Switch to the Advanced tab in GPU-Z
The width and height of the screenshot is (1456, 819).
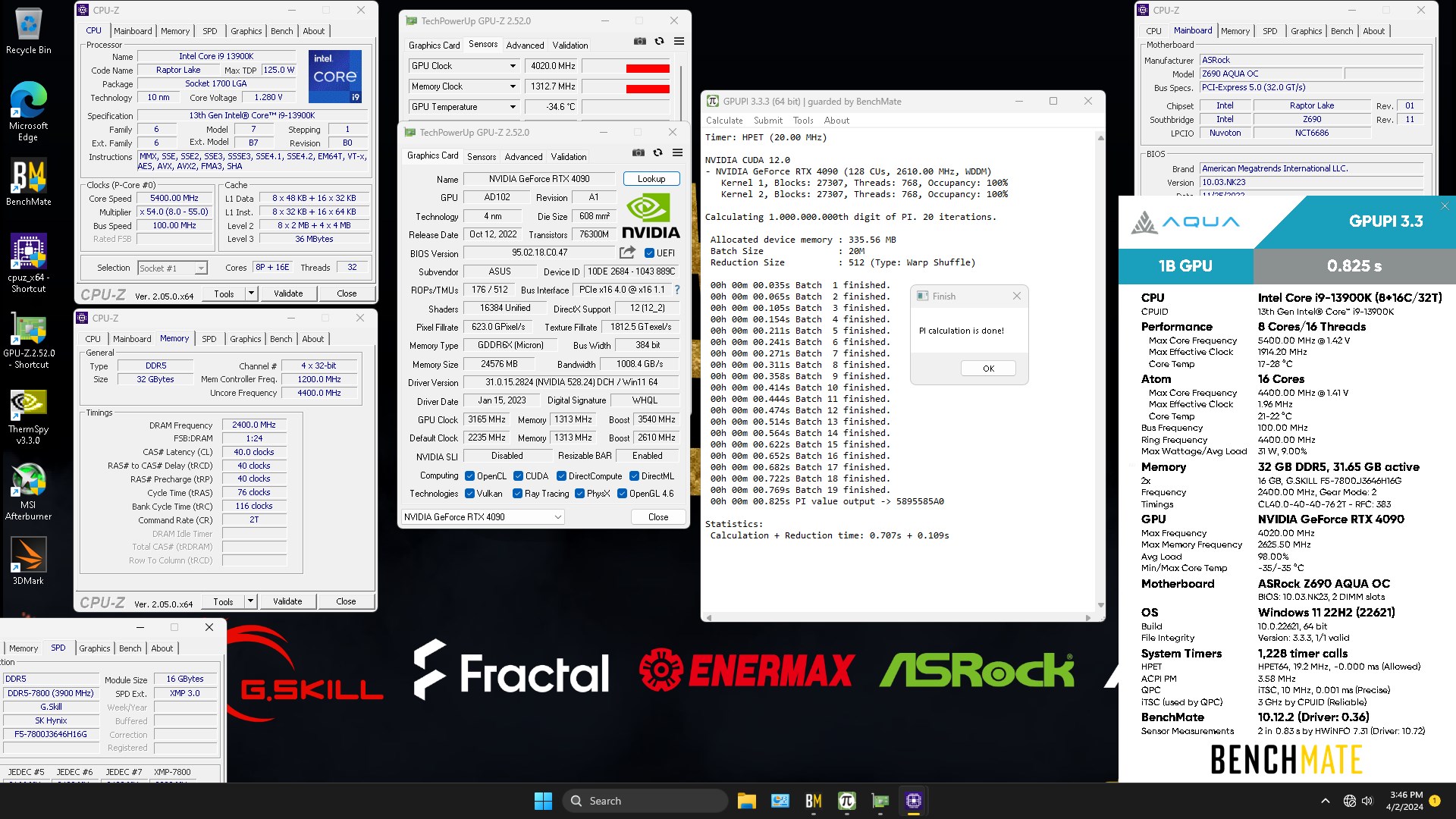click(x=525, y=45)
